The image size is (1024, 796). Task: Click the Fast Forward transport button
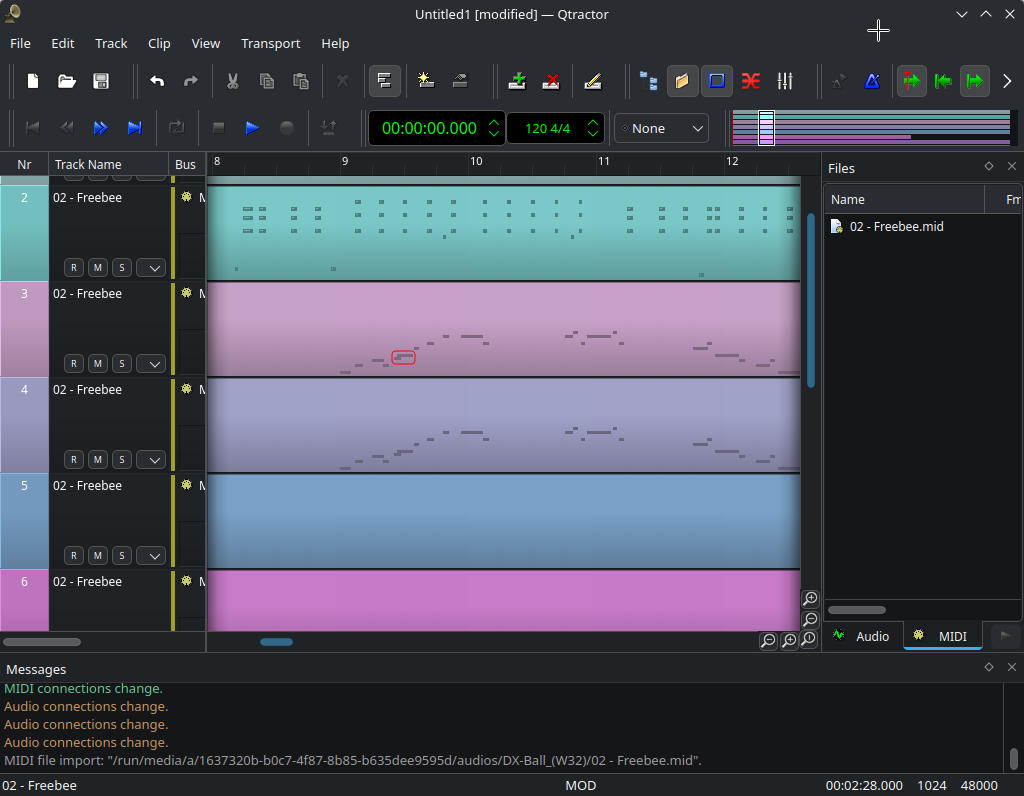(100, 128)
